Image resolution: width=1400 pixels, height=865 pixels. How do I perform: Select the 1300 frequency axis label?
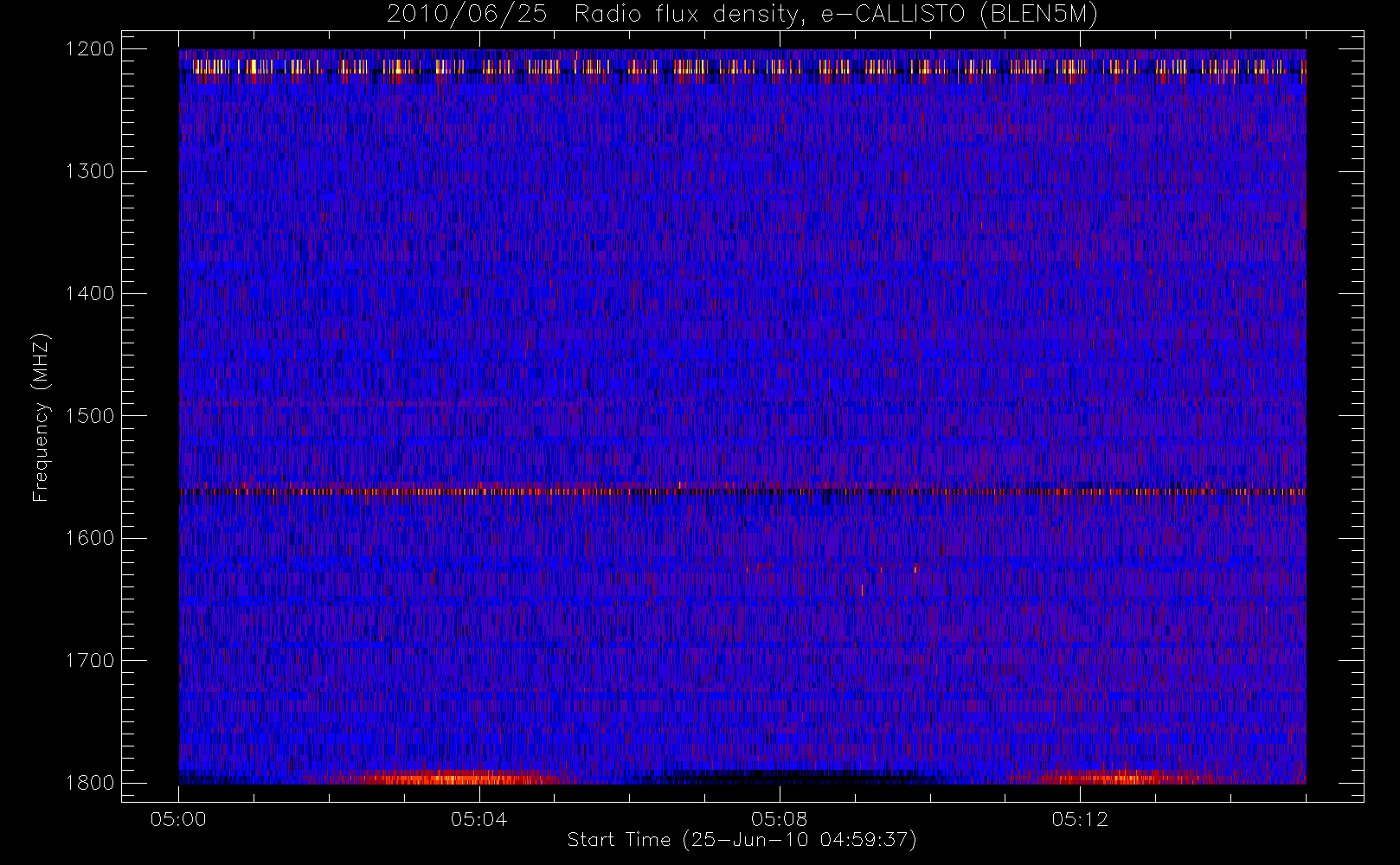(x=90, y=171)
